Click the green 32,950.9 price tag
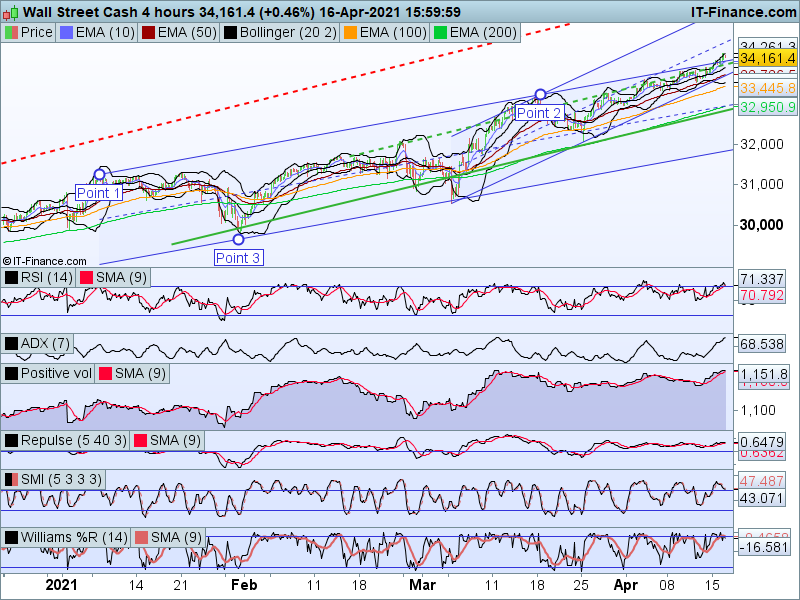This screenshot has height=600, width=800. pyautogui.click(x=767, y=107)
